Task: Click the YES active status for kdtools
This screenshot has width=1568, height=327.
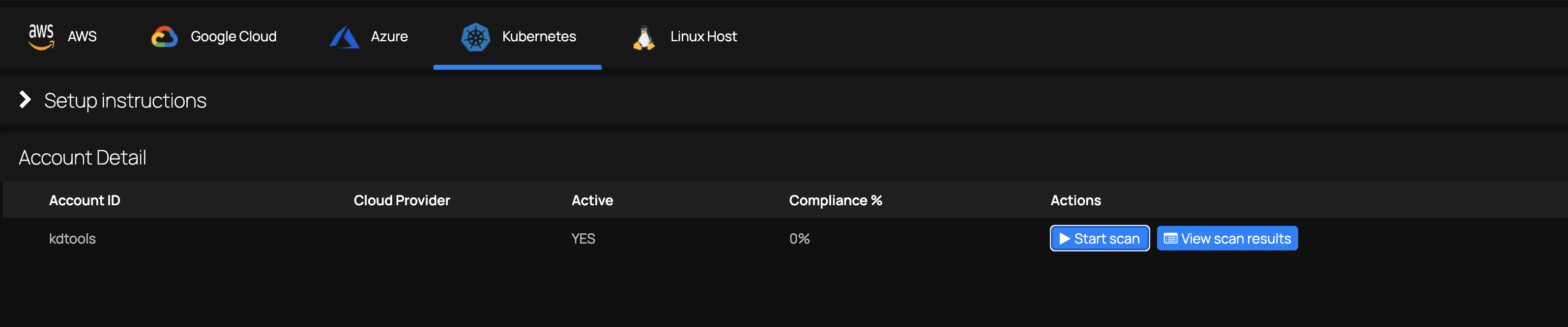Action: tap(582, 238)
